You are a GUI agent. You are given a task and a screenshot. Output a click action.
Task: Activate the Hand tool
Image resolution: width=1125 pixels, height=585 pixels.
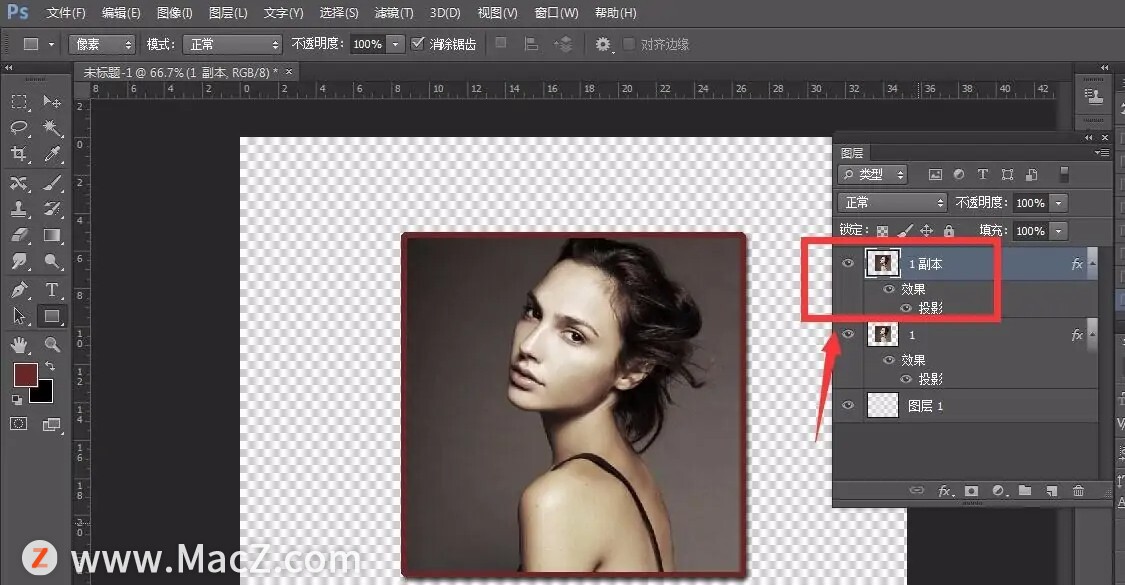coord(19,344)
